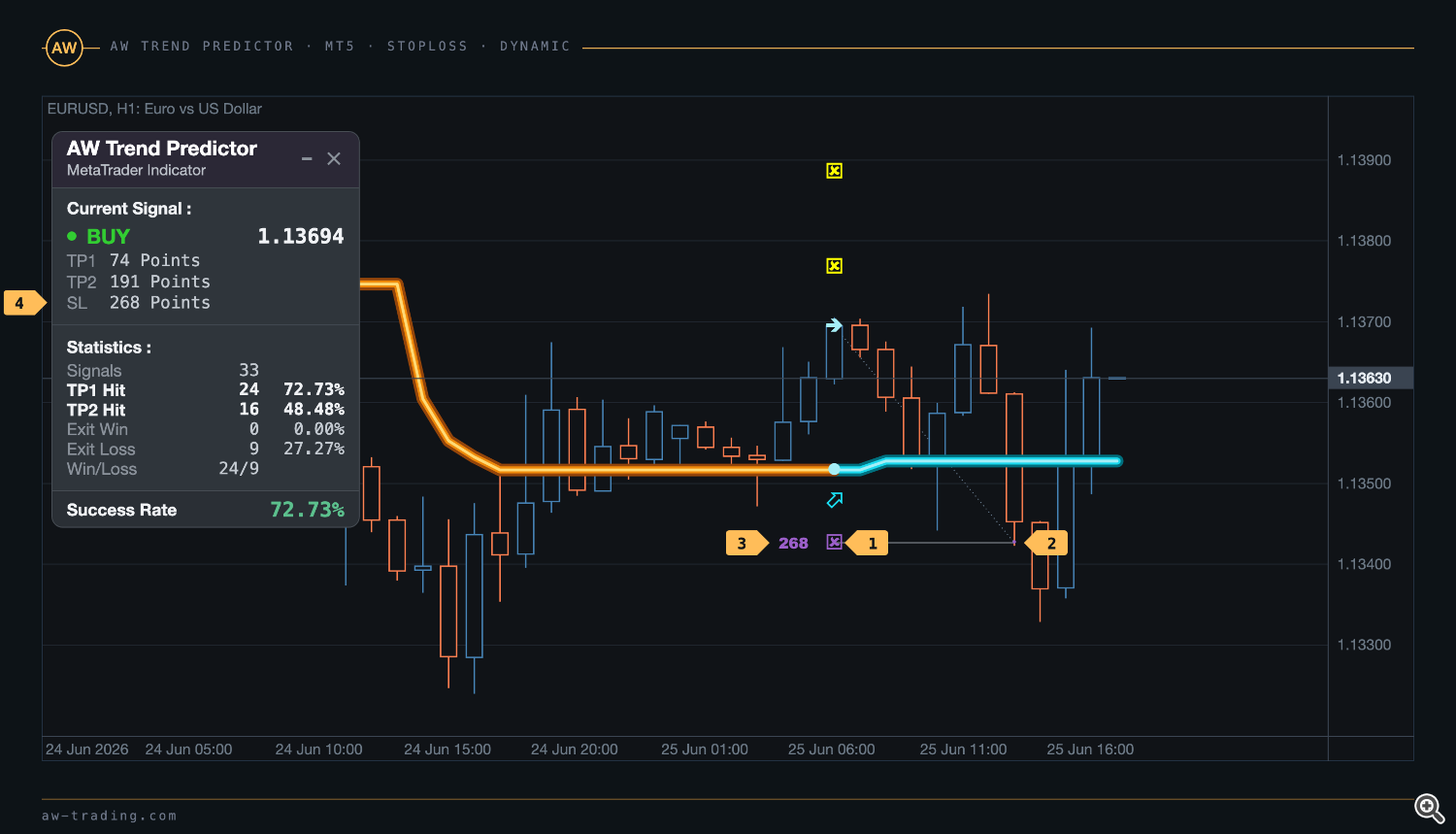The height and width of the screenshot is (834, 1456).
Task: Click the aw-trading.com link in footer
Action: [110, 816]
